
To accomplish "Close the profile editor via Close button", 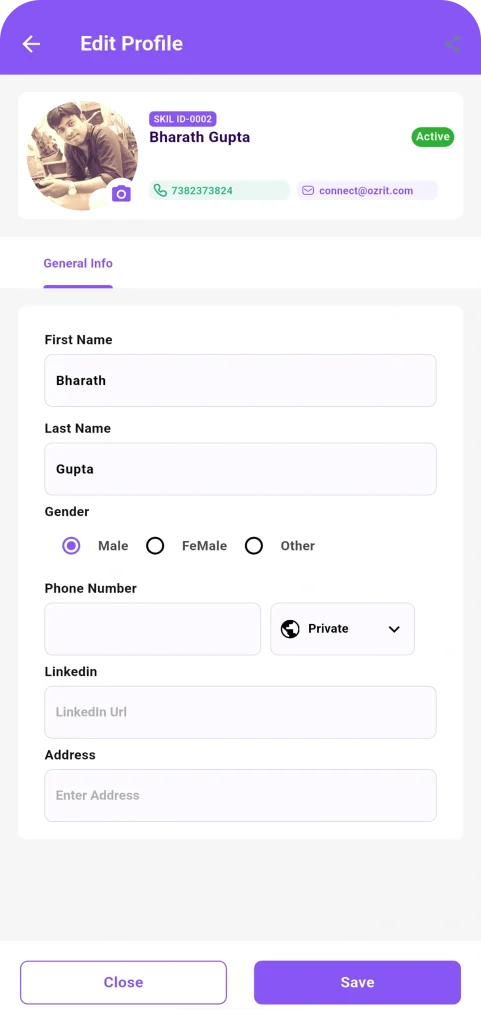I will tap(123, 982).
